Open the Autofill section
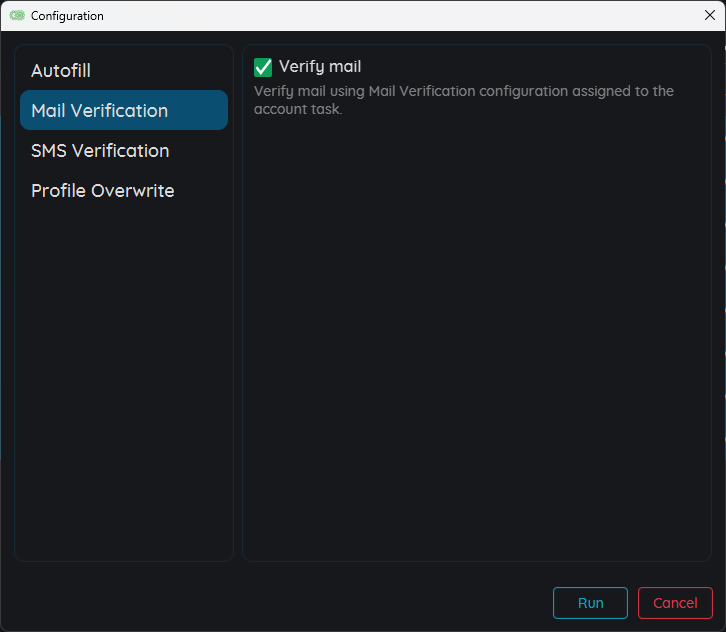 tap(61, 71)
